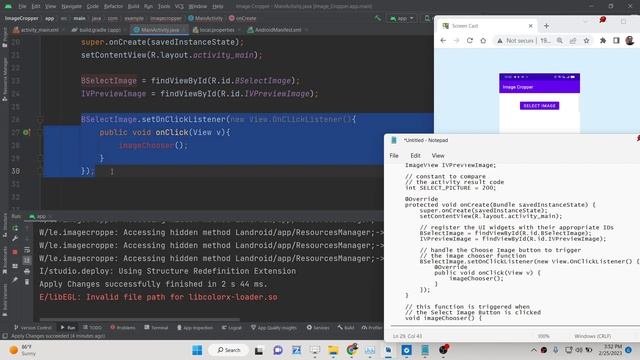Click the Windows Start button
Screen dimensions: 640x360
[197, 350]
